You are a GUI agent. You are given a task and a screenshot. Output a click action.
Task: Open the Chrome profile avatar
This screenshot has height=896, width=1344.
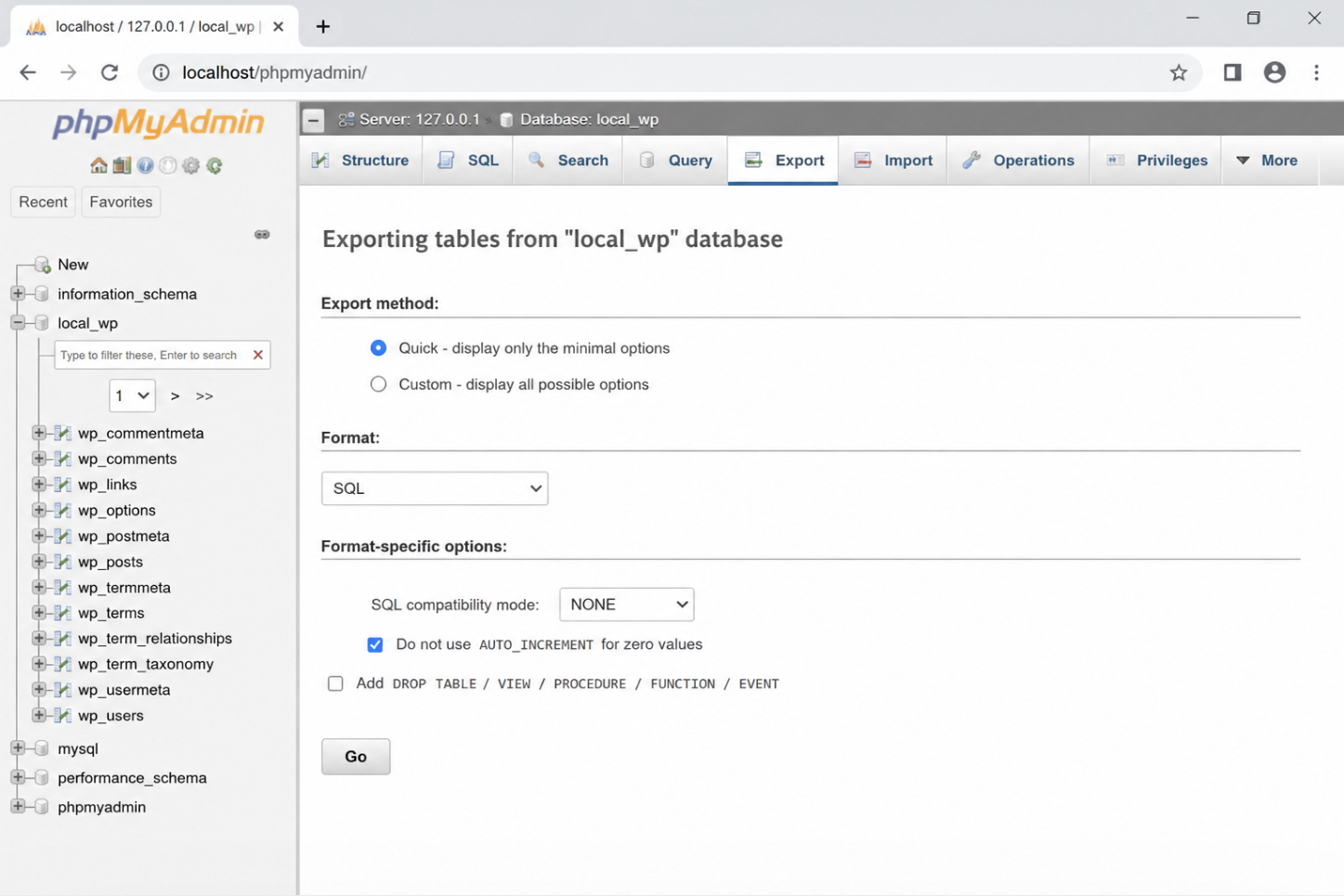pos(1274,72)
